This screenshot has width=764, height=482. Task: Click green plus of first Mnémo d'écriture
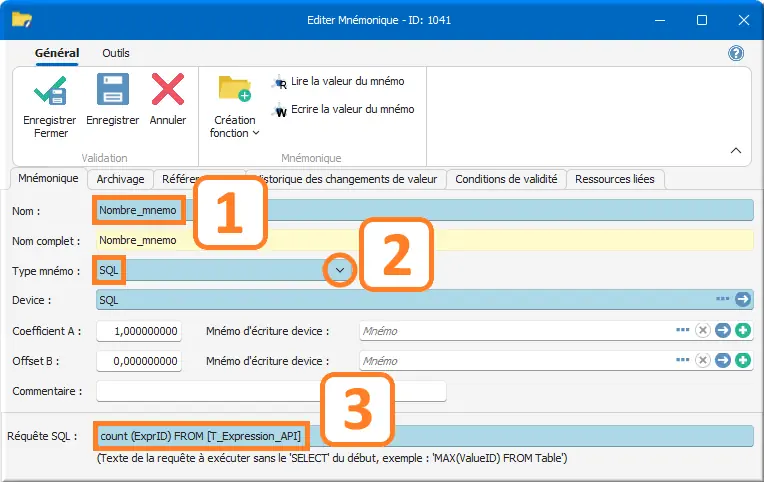click(x=743, y=330)
